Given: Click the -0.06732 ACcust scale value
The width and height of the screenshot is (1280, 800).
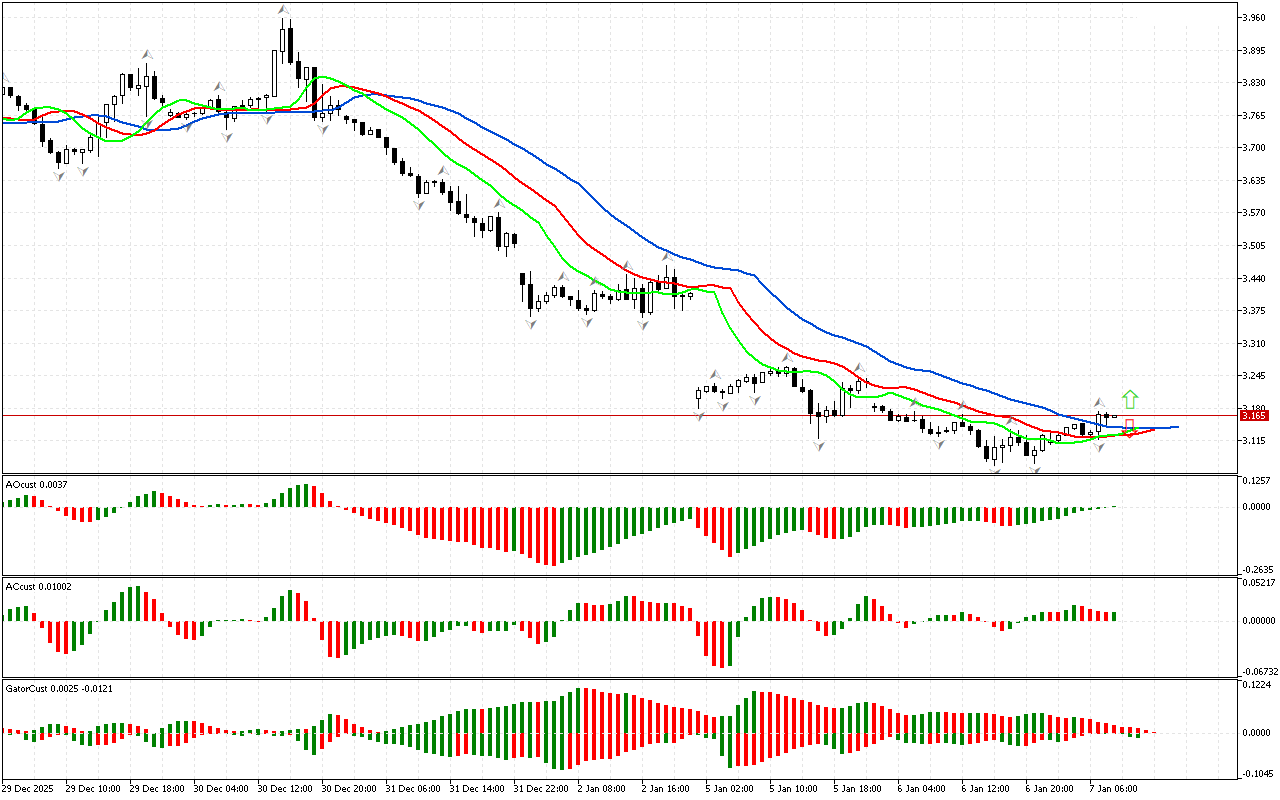Looking at the screenshot, I should (x=1258, y=671).
